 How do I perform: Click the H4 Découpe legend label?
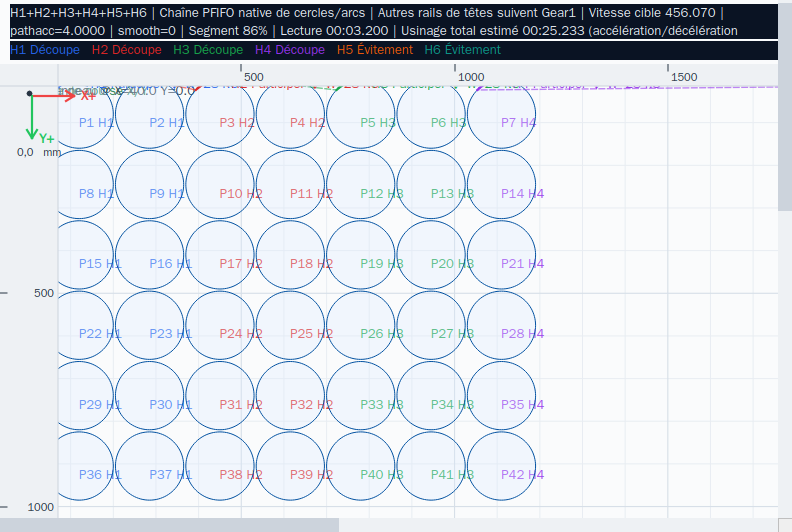click(290, 50)
